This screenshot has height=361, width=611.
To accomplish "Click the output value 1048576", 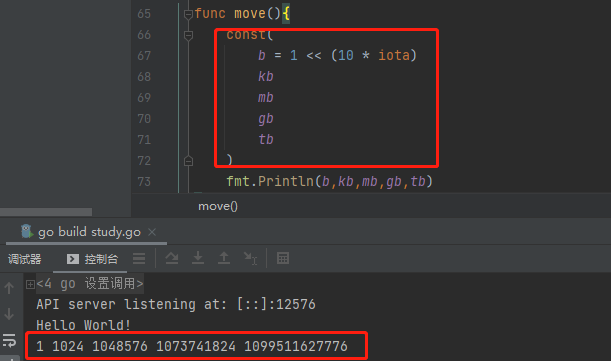I will pyautogui.click(x=120, y=346).
